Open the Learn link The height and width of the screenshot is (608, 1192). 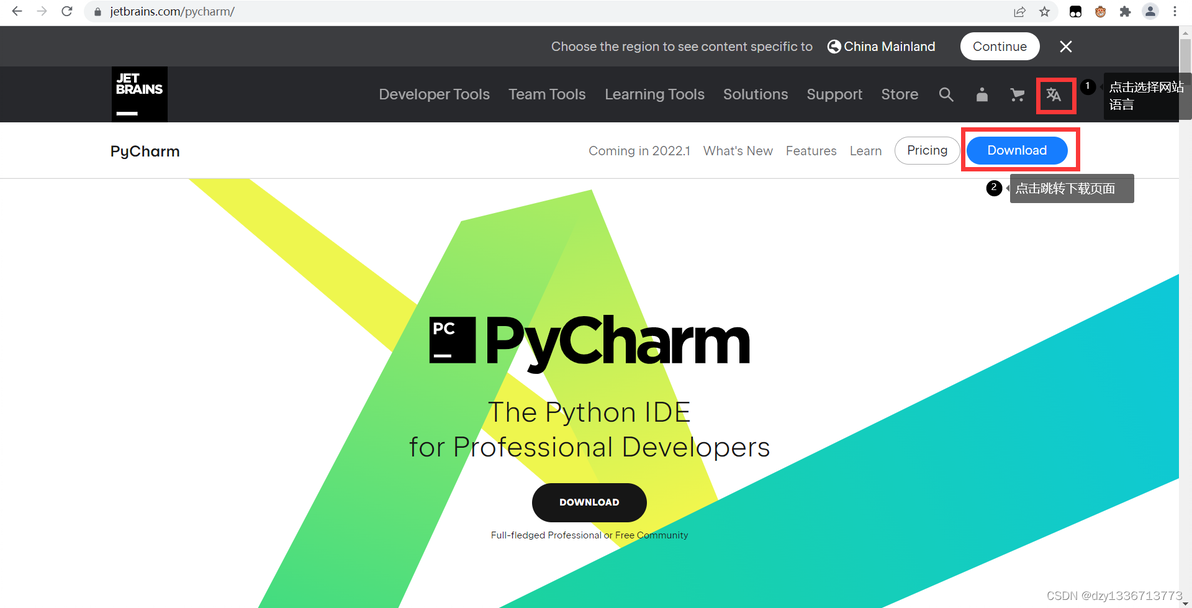click(x=866, y=150)
